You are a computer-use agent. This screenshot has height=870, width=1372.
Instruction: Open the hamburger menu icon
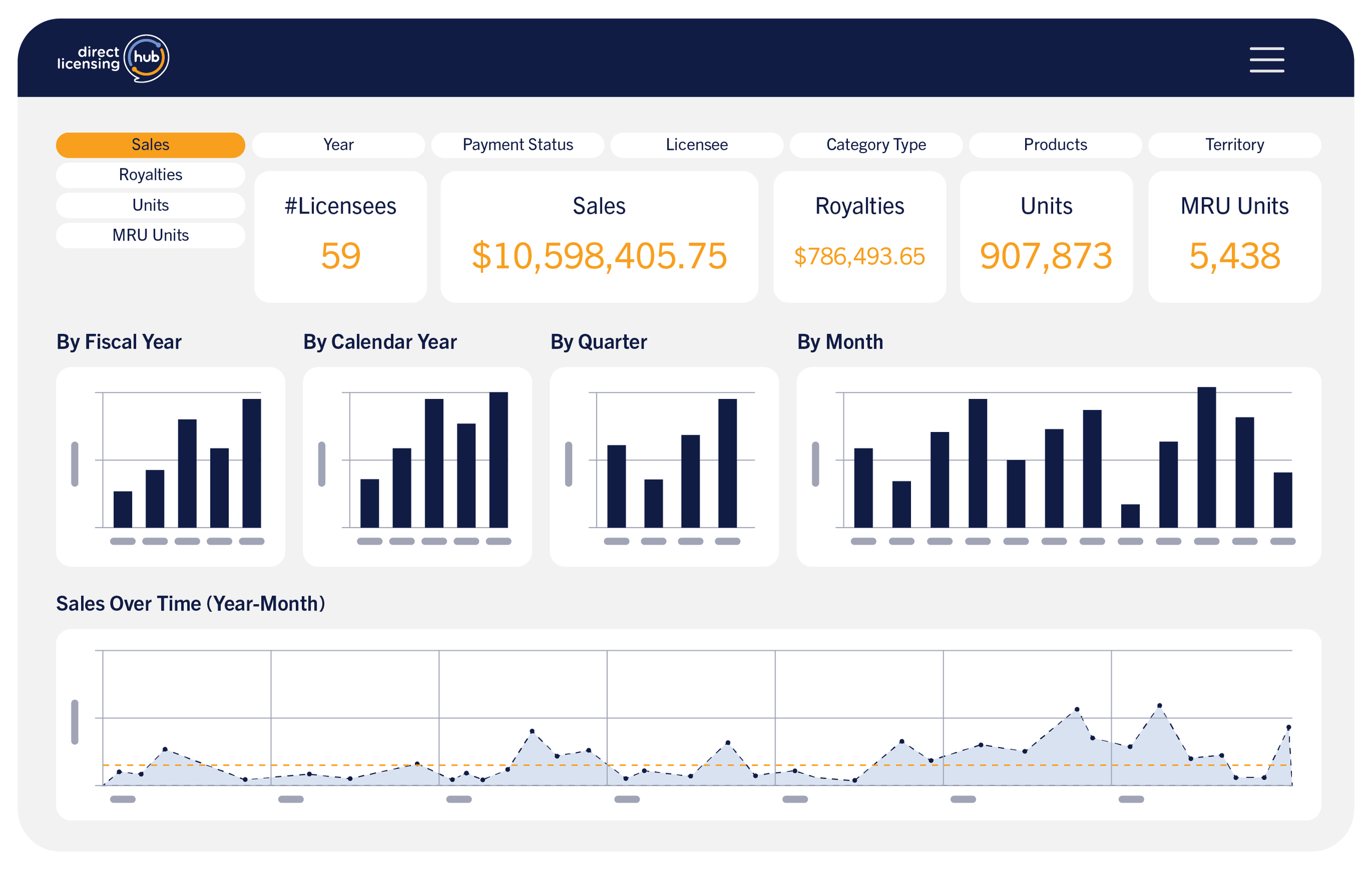point(1266,60)
